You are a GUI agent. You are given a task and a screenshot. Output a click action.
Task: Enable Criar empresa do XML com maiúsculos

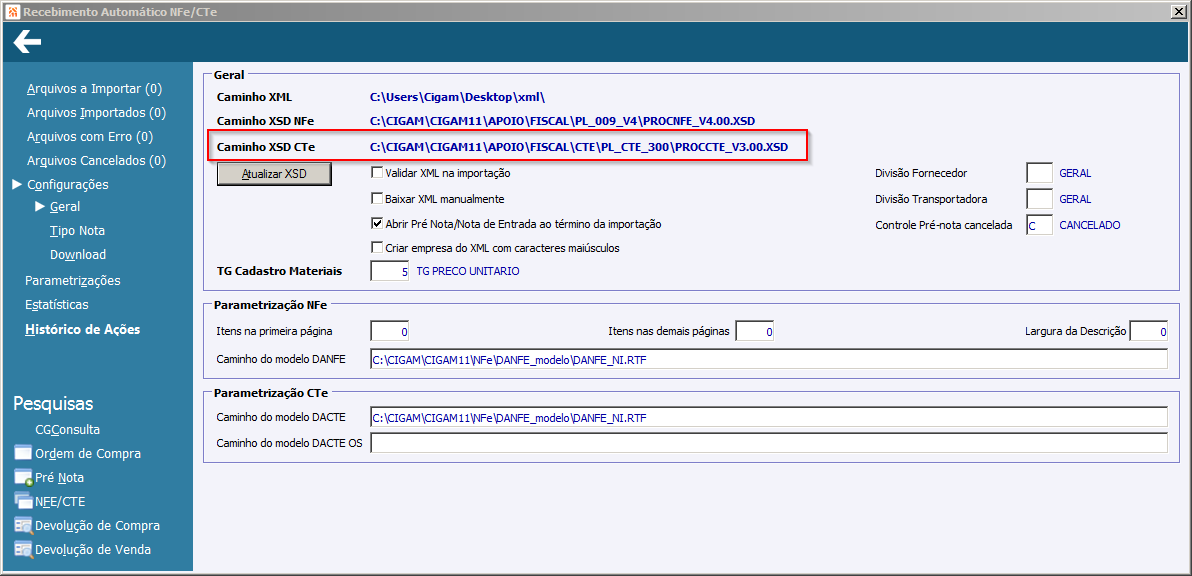coord(376,247)
